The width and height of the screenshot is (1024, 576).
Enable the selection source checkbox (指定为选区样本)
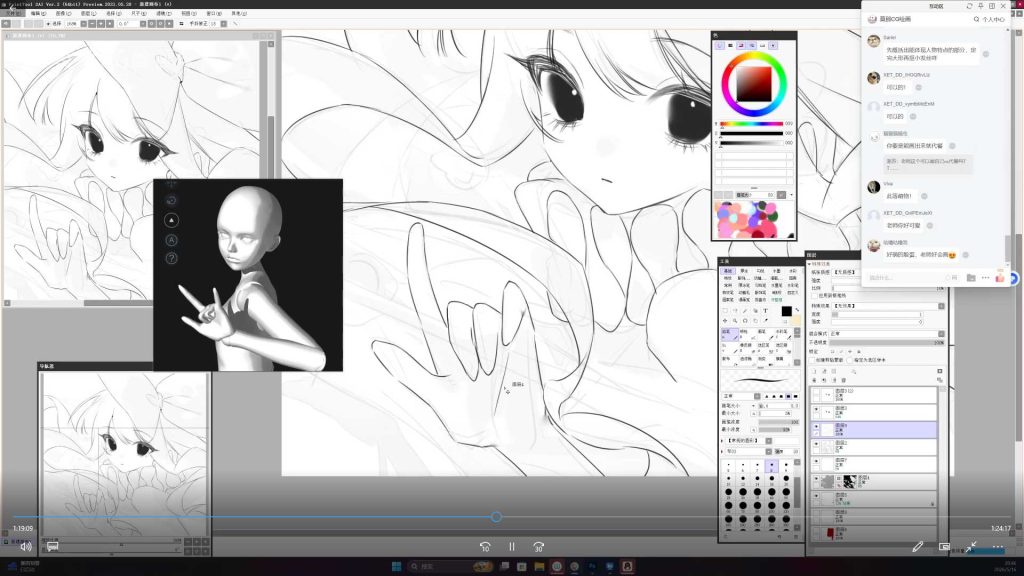[851, 360]
